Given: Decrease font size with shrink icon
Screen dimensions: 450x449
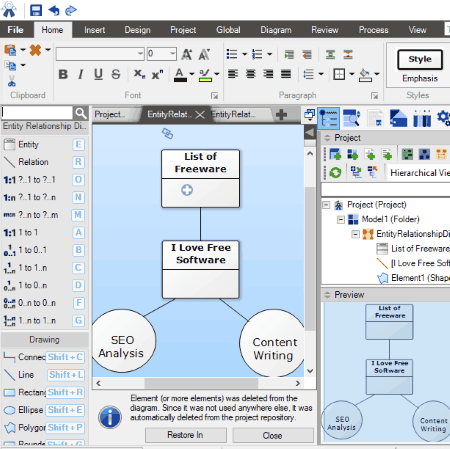Looking at the screenshot, I should tap(204, 54).
